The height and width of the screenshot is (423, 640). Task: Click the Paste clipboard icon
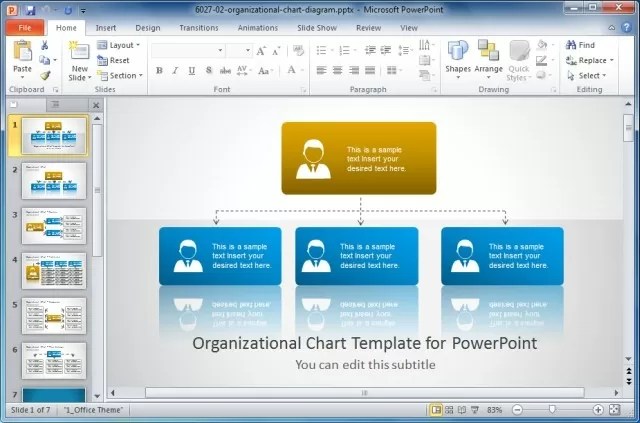click(22, 51)
